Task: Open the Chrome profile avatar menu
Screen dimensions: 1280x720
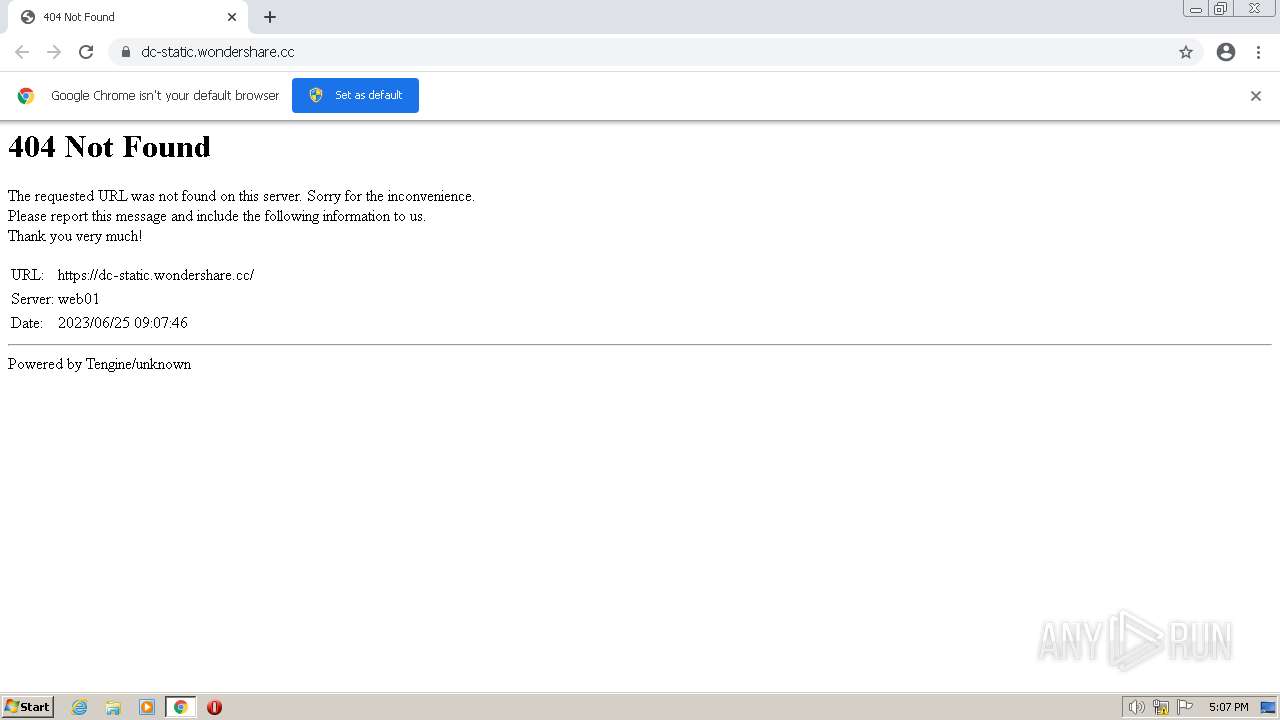Action: (1226, 52)
